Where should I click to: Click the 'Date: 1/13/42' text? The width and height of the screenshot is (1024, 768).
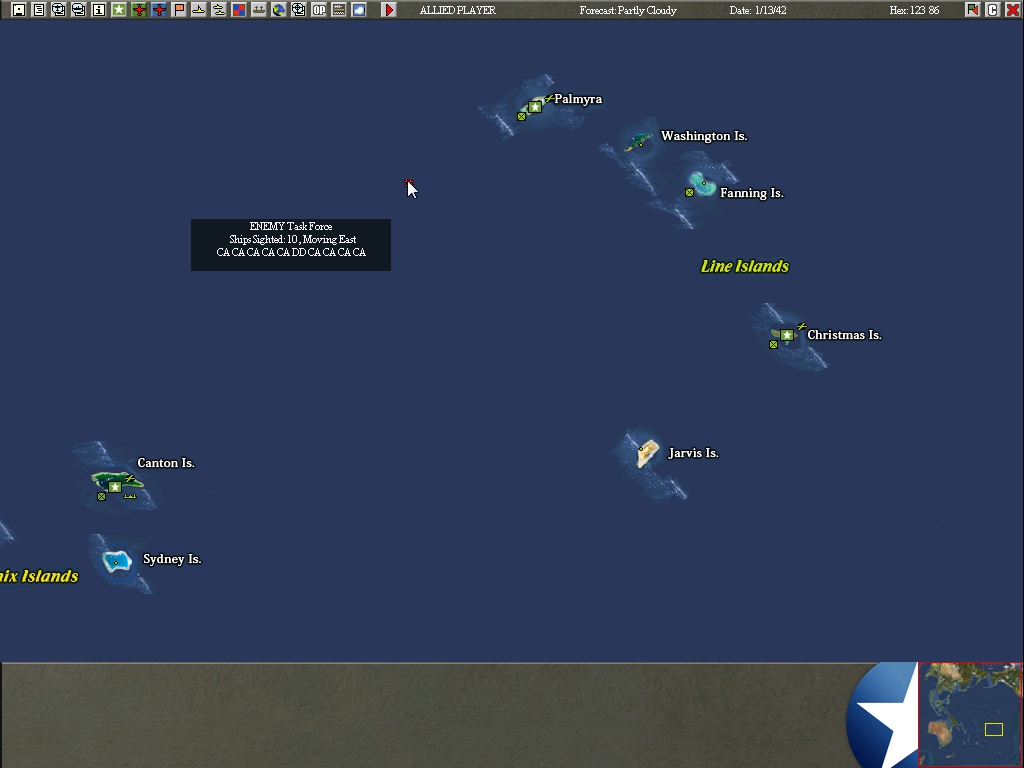[758, 10]
